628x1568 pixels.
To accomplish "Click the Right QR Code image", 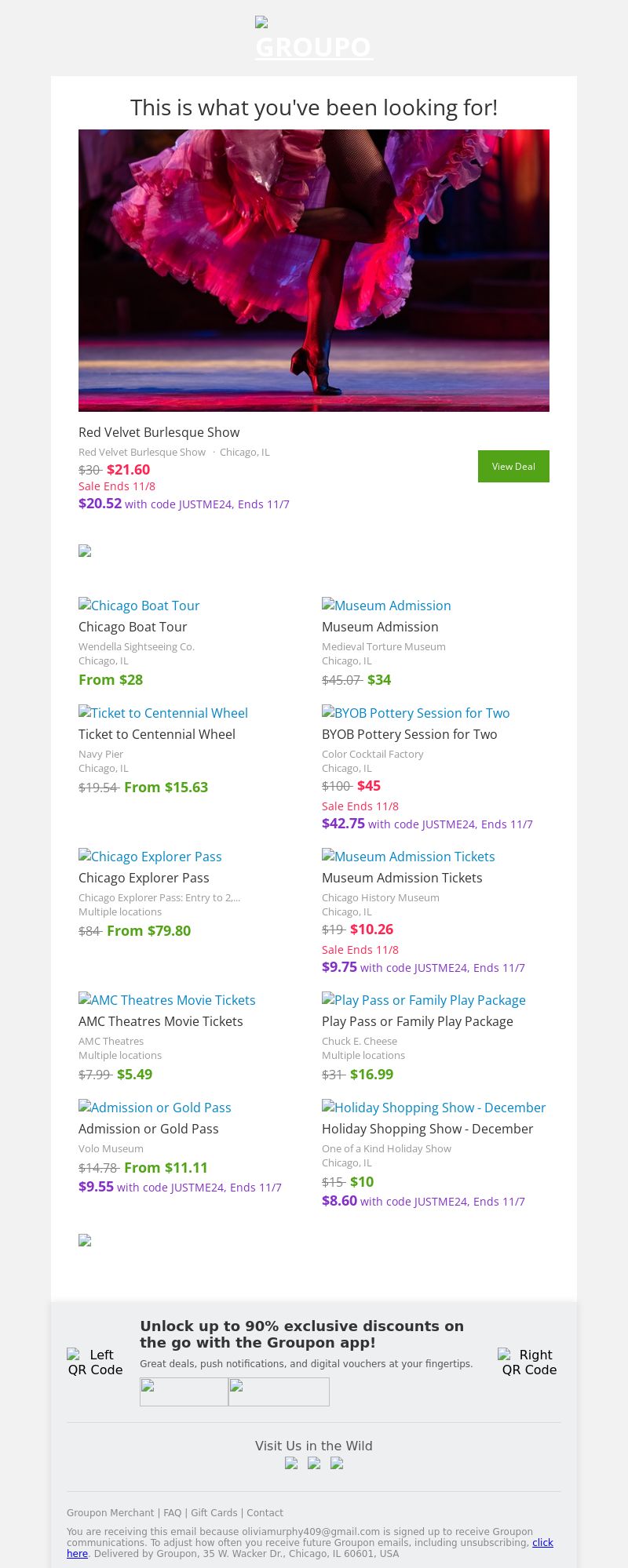I will [529, 1362].
